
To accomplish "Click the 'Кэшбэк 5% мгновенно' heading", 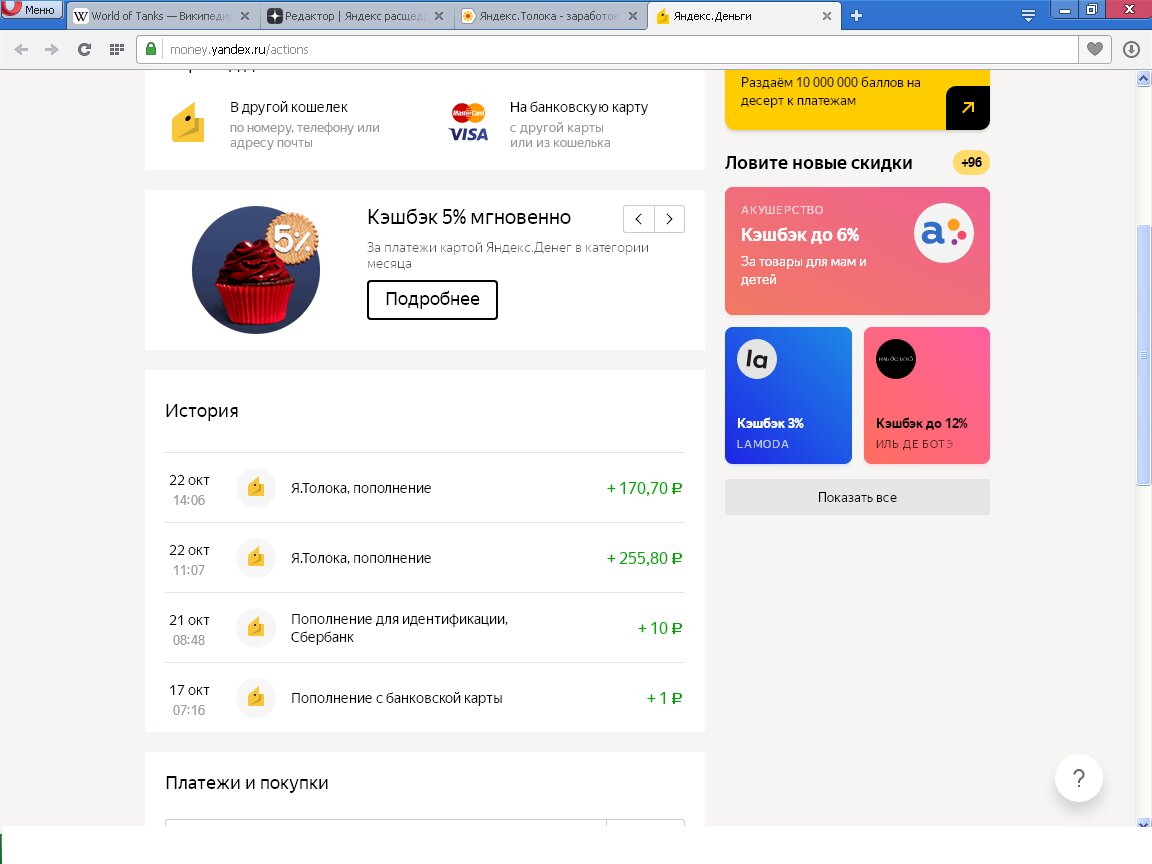I will pos(469,217).
